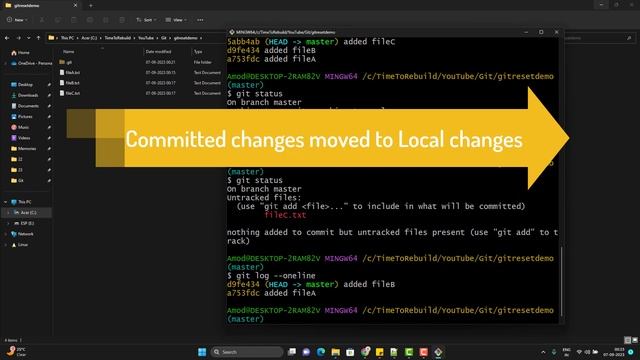Go back using the Explorer back arrow
Image resolution: width=640 pixels, height=360 pixels.
7,38
